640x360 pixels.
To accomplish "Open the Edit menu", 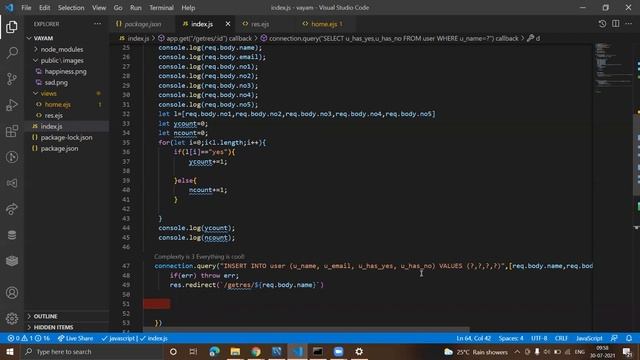I will (44, 8).
